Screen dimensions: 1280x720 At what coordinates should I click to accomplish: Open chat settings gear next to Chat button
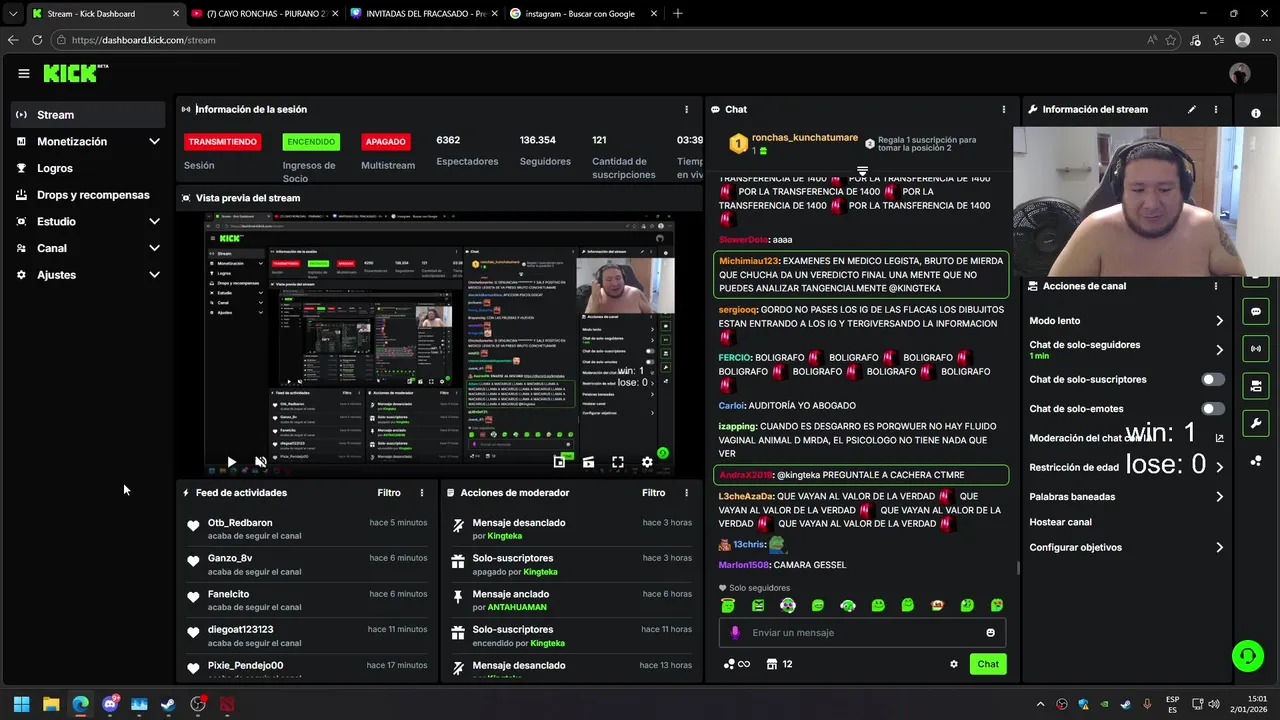[x=954, y=664]
